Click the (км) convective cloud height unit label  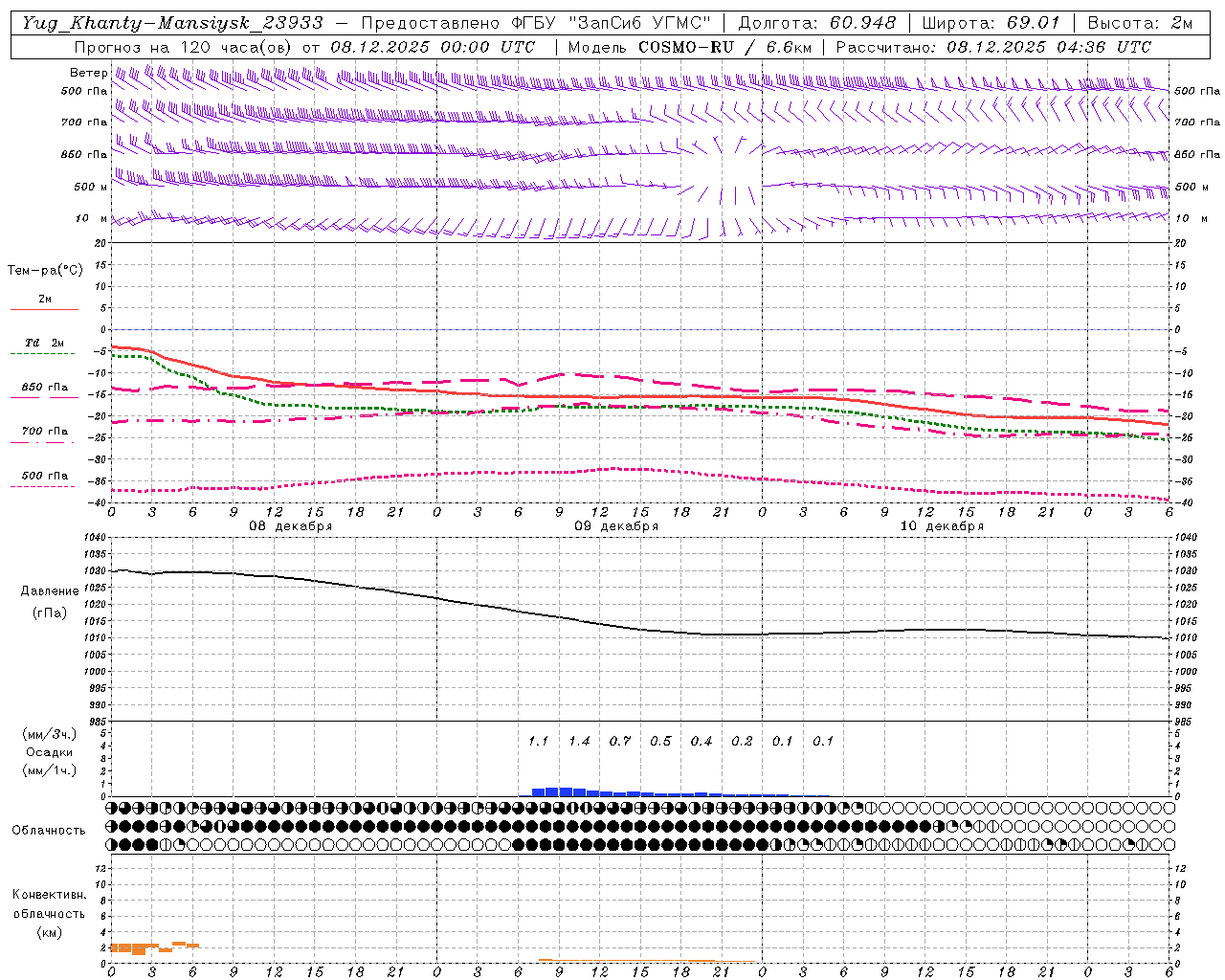click(x=49, y=932)
